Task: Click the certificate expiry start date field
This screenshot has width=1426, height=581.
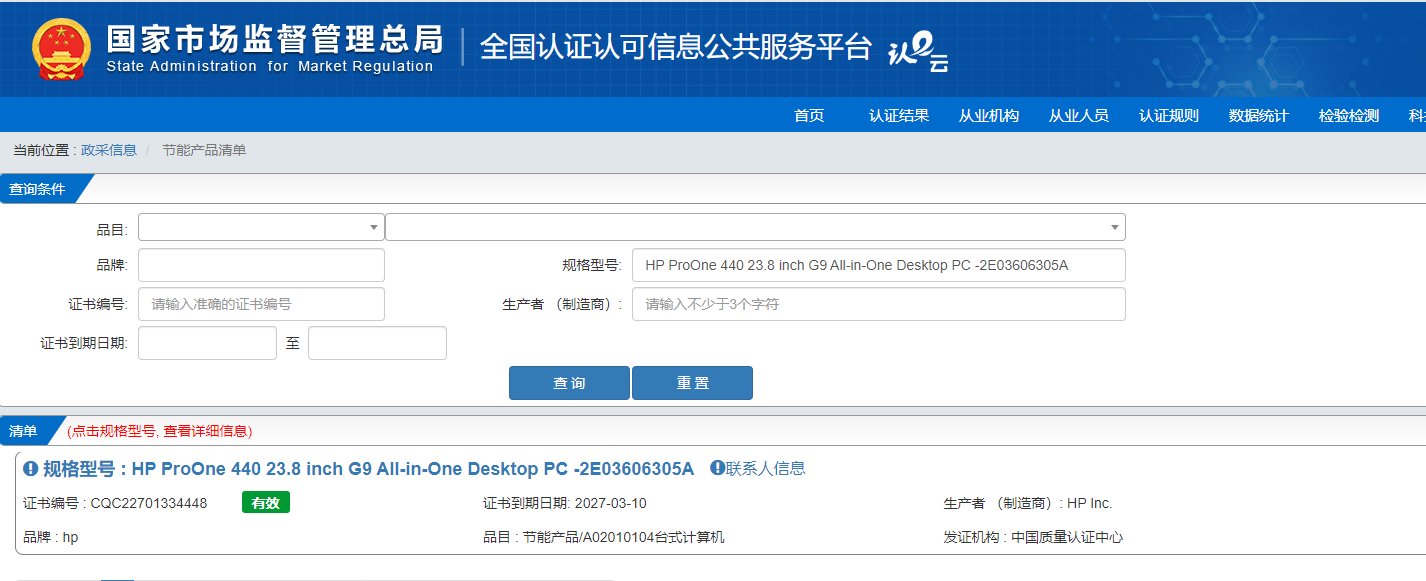Action: [x=207, y=343]
